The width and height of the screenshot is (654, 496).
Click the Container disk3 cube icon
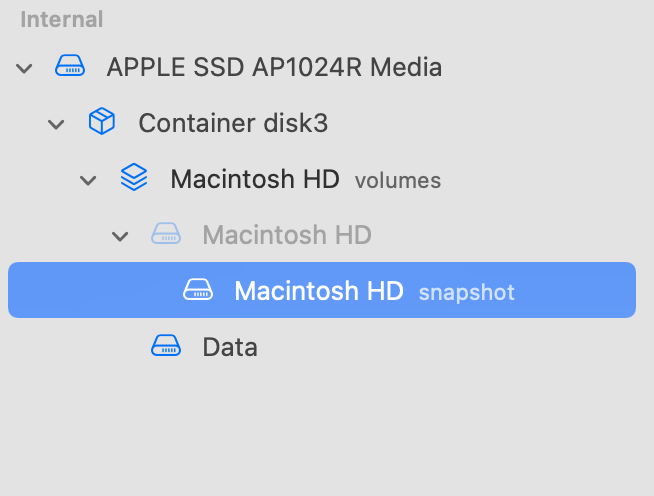[102, 123]
